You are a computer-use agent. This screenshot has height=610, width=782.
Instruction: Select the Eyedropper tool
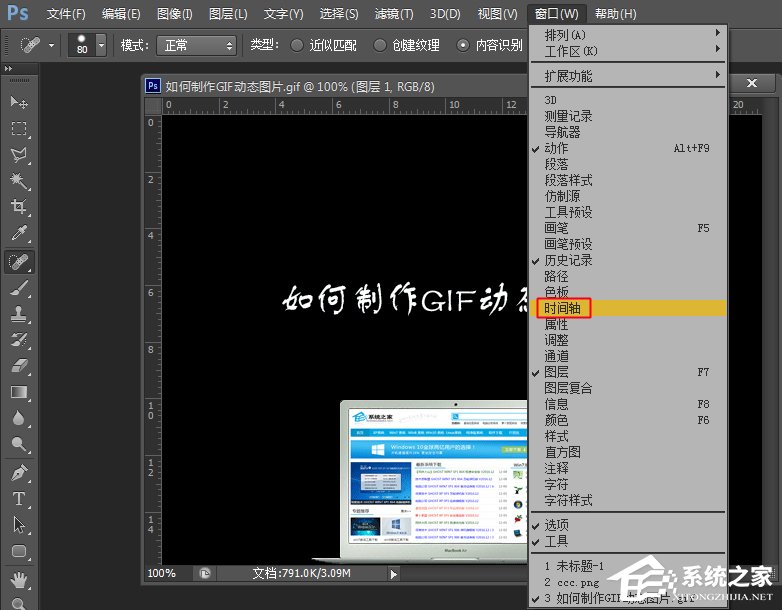pyautogui.click(x=19, y=233)
